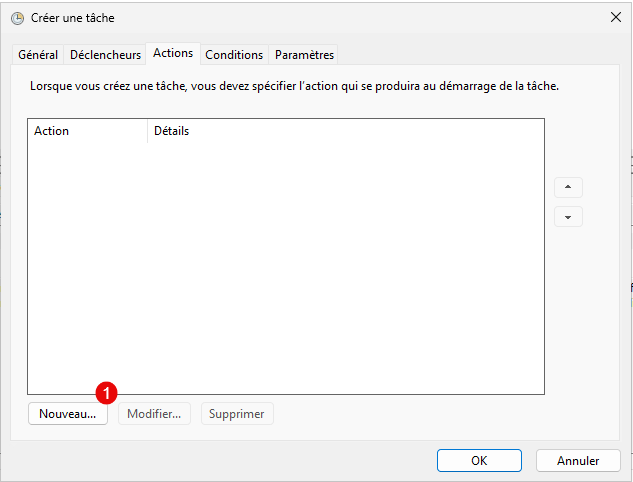Click the Action column header
Screen dimensions: 633x482
[x=52, y=131]
